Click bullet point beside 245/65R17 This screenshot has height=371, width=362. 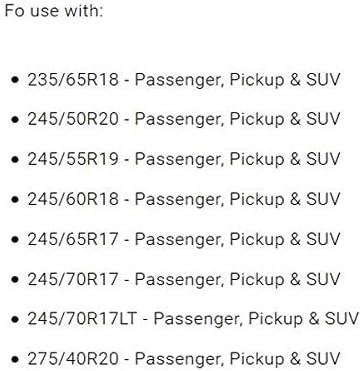pyautogui.click(x=15, y=240)
